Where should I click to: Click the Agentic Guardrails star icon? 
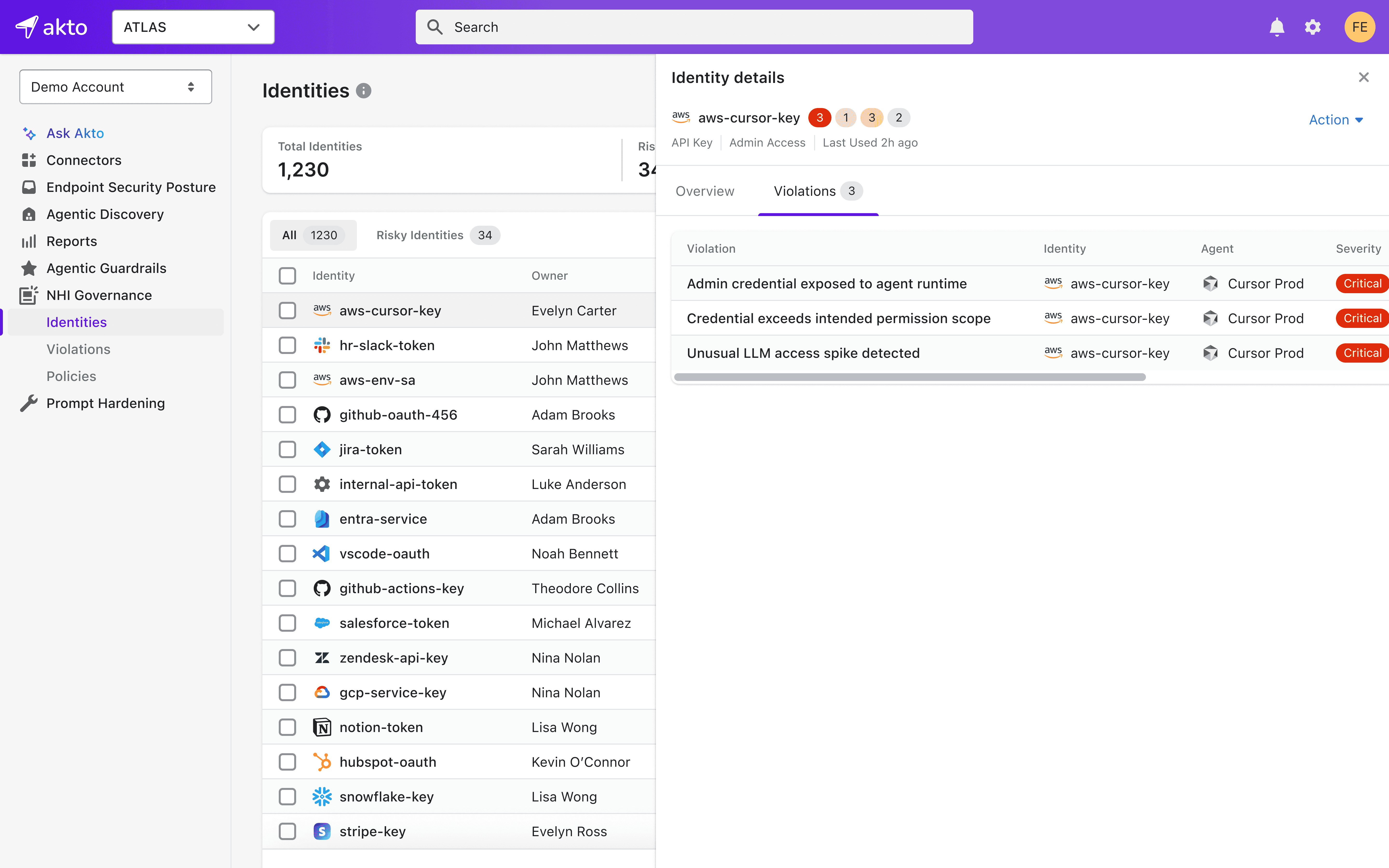(29, 268)
